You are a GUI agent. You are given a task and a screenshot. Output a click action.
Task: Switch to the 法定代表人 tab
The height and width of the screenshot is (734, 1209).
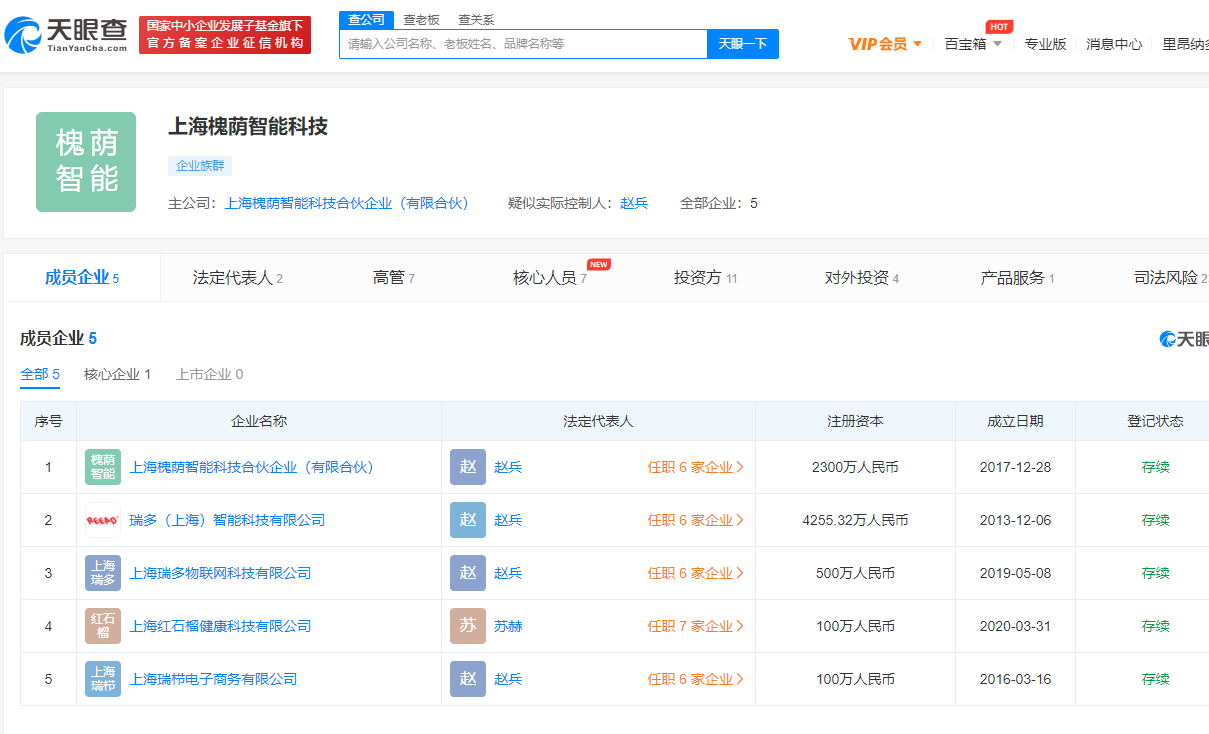pyautogui.click(x=237, y=278)
